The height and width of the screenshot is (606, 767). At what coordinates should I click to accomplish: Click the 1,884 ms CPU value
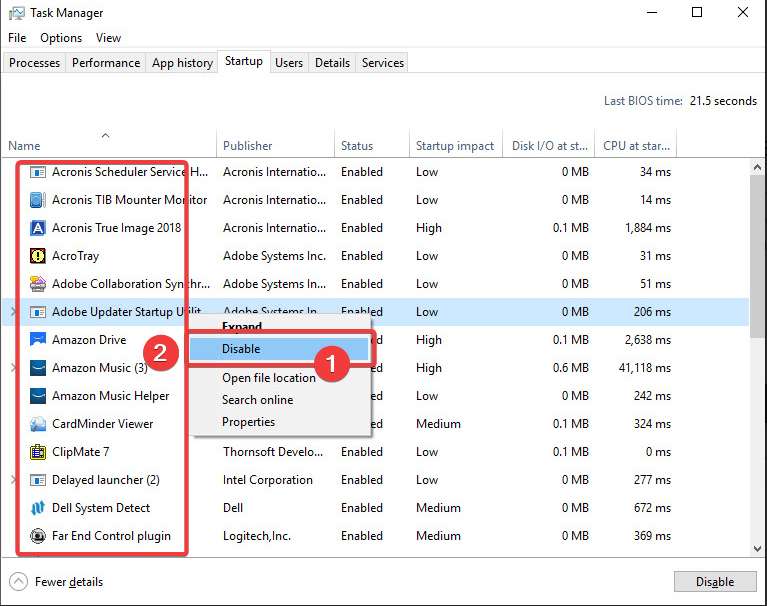(648, 228)
